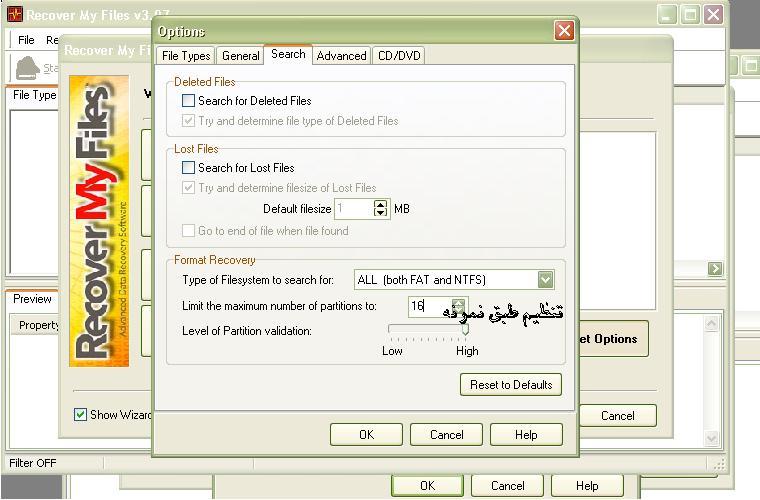Click maximum number of partitions field
The image size is (760, 500).
point(430,306)
